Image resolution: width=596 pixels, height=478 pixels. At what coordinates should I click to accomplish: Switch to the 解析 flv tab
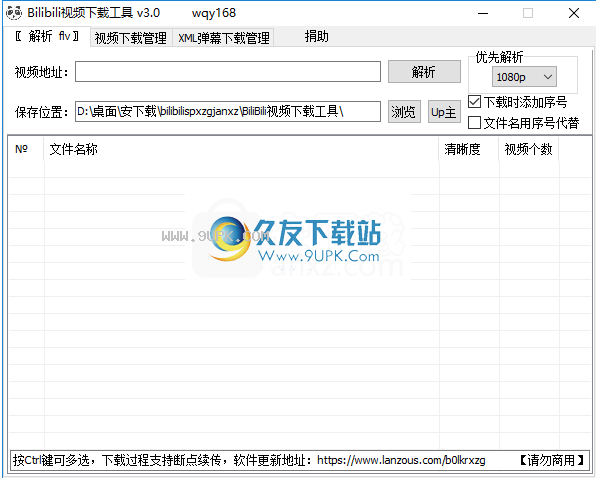[x=47, y=36]
